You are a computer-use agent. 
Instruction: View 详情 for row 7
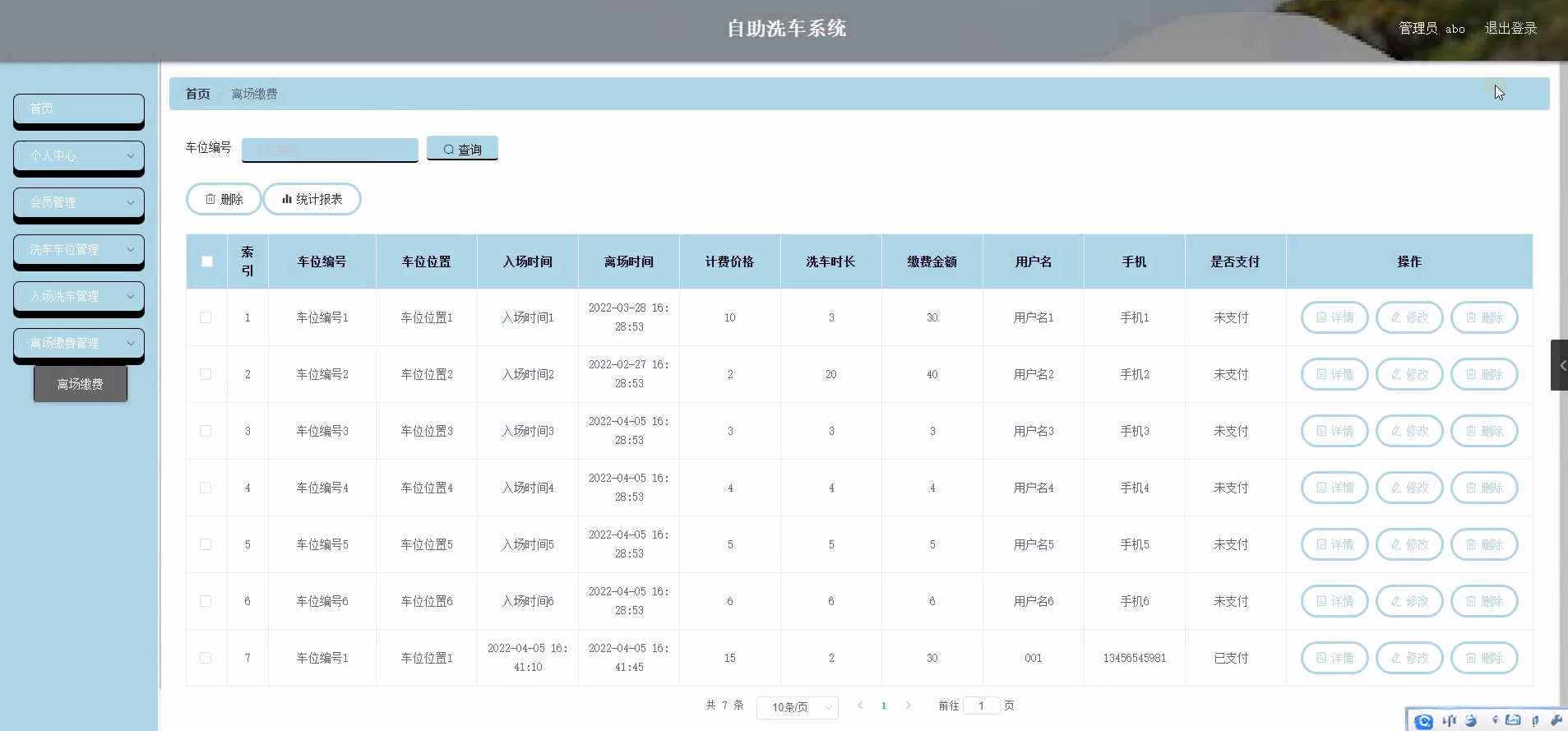tap(1334, 658)
